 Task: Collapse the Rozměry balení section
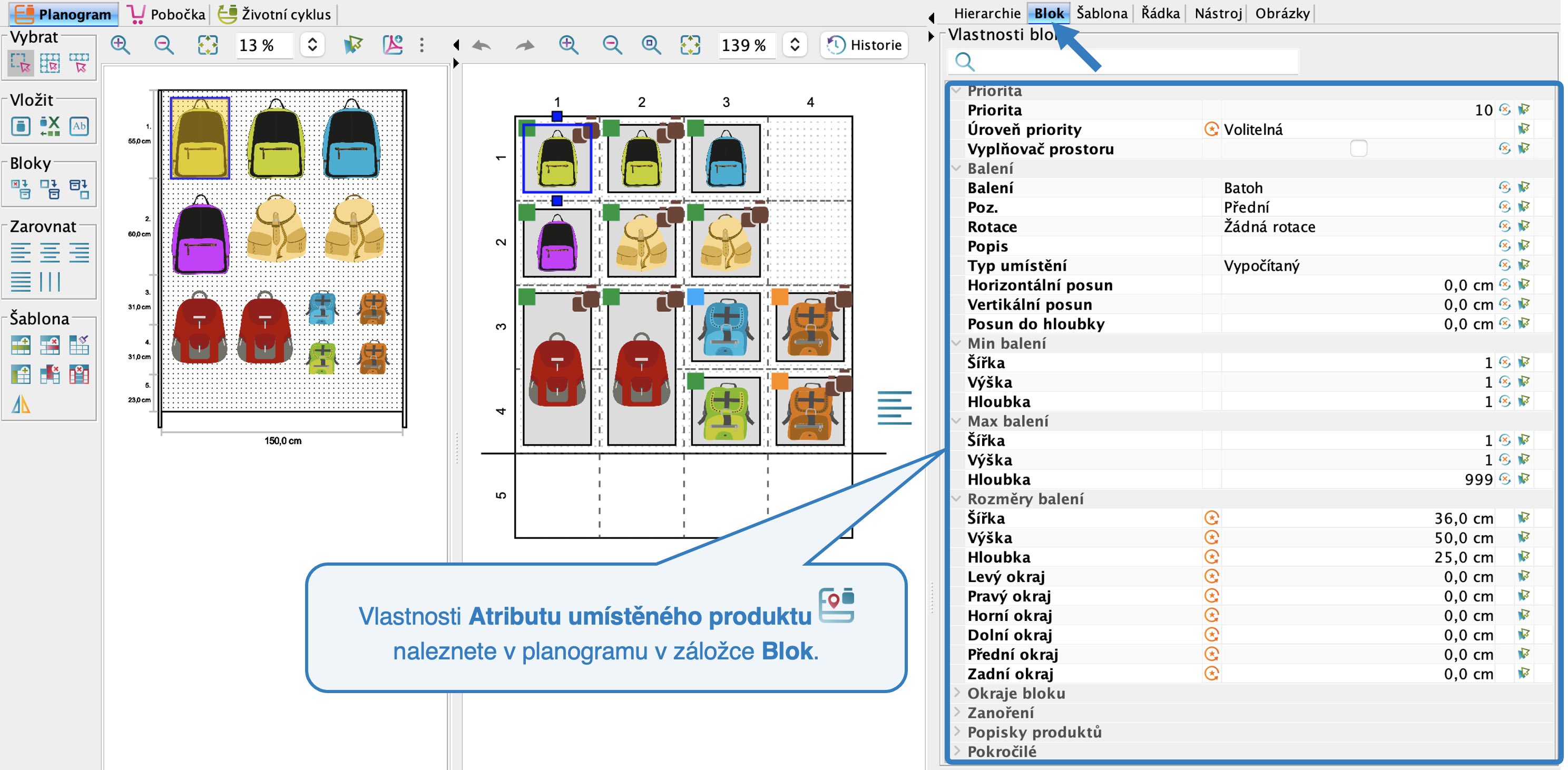[x=957, y=499]
